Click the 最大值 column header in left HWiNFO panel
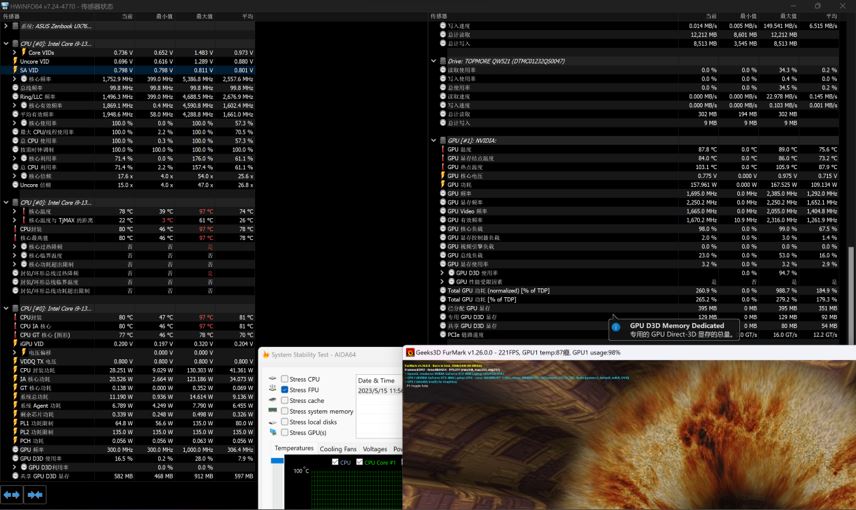 click(x=204, y=16)
